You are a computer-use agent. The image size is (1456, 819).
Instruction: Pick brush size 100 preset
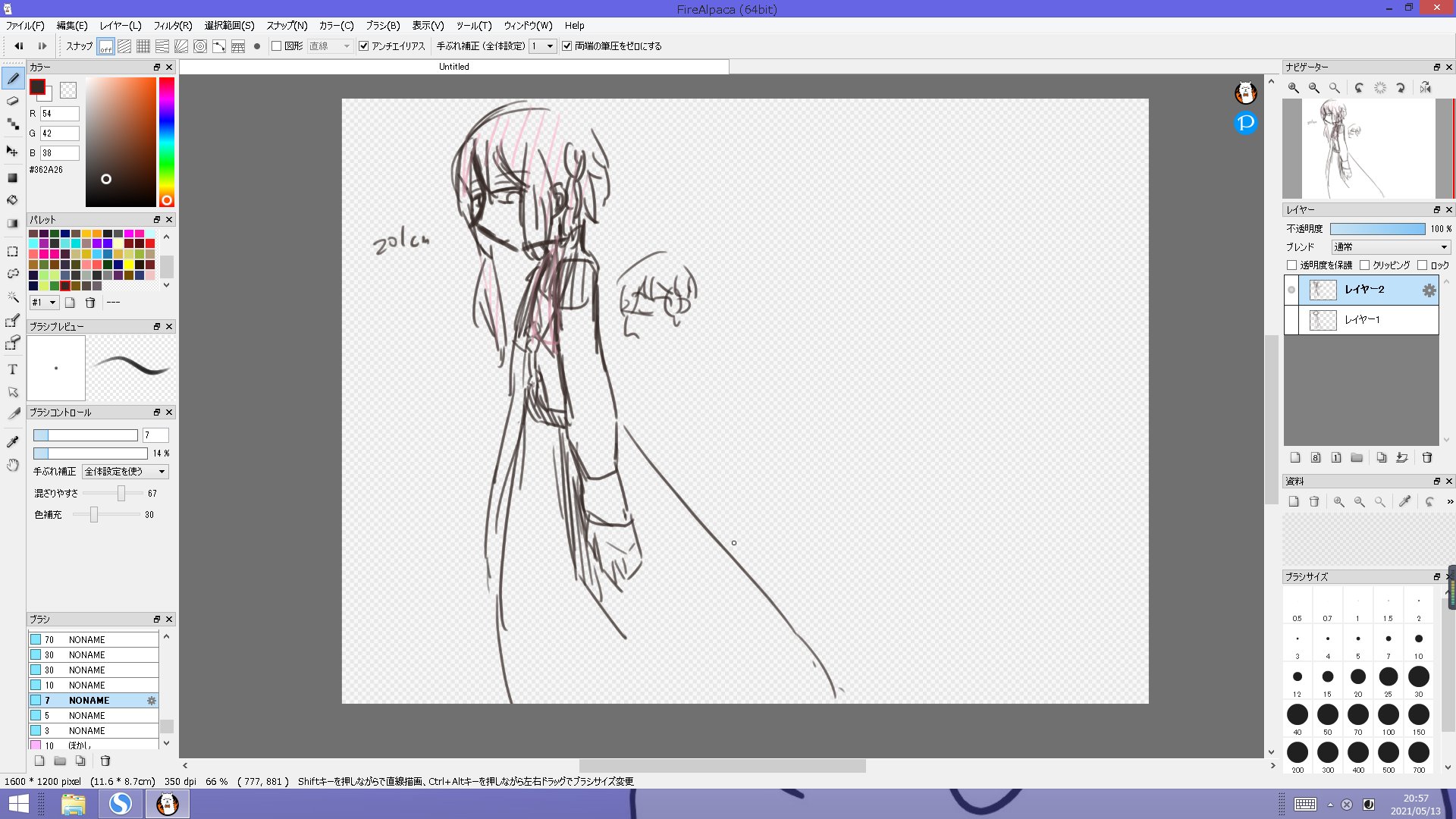click(1388, 718)
